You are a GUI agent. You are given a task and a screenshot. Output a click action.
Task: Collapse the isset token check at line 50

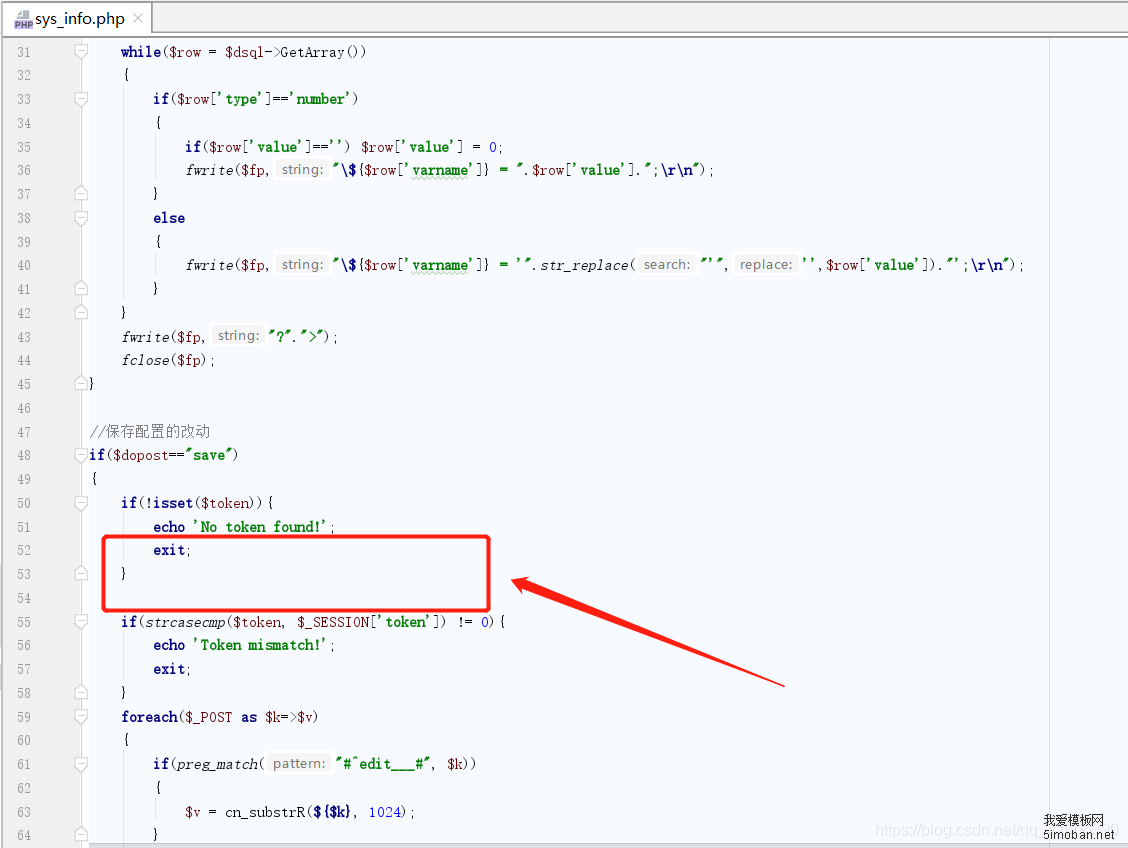point(81,503)
